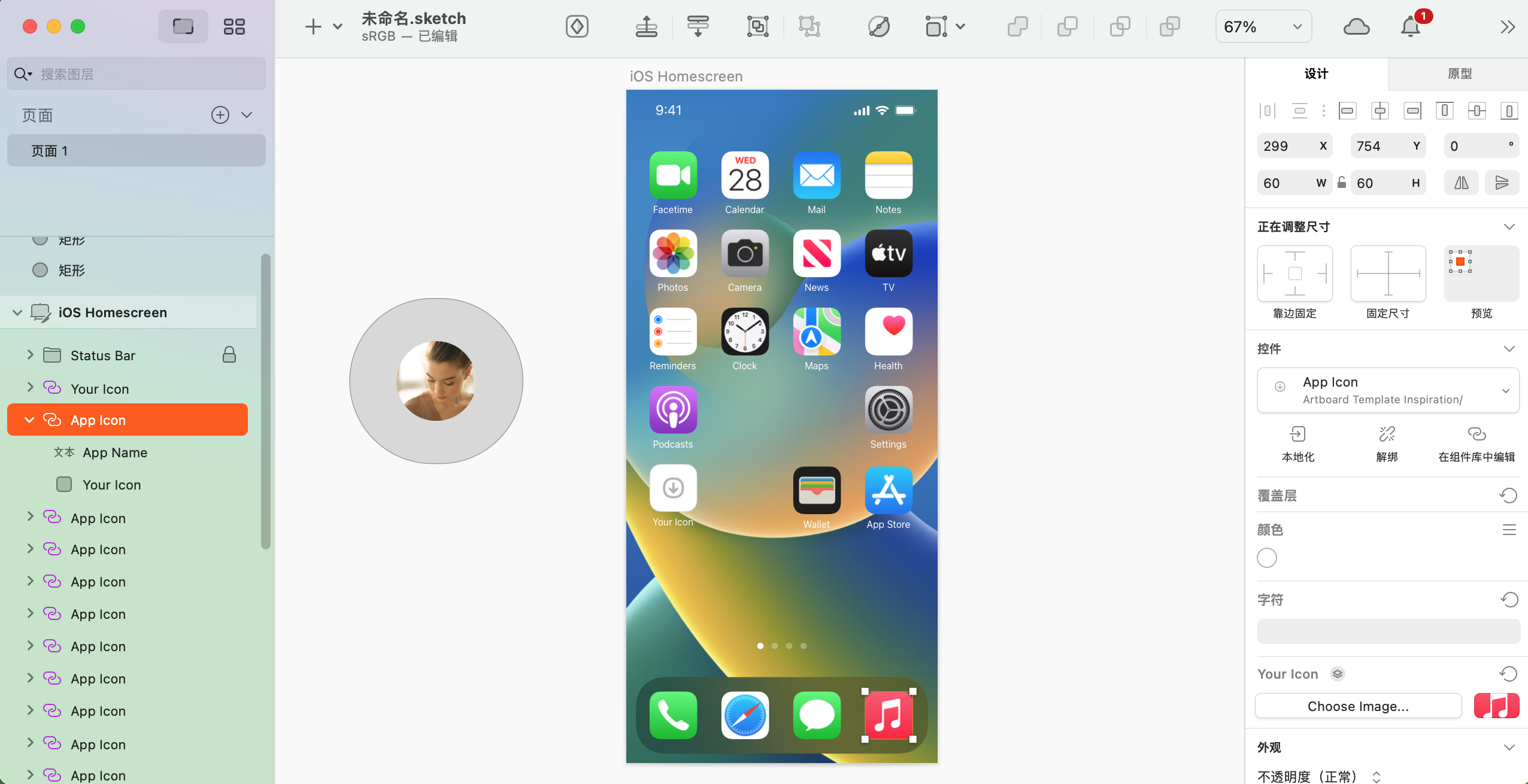Align selection to bottom edge
Viewport: 1528px width, 784px height.
(x=1509, y=111)
